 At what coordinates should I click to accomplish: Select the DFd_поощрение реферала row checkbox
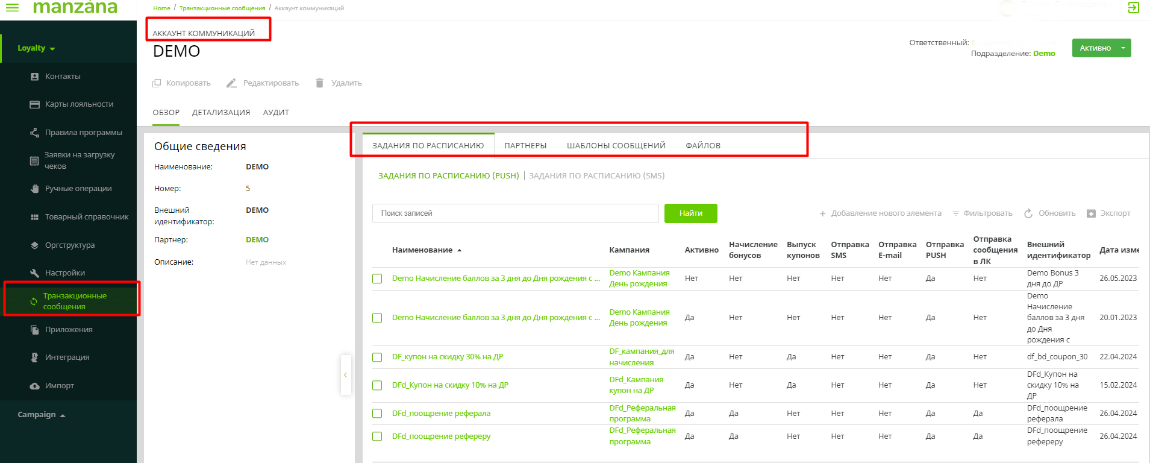(x=378, y=412)
